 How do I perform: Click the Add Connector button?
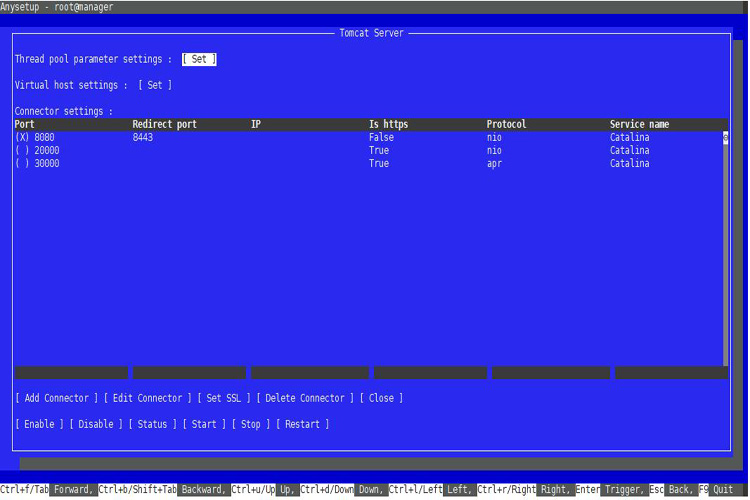(x=56, y=398)
